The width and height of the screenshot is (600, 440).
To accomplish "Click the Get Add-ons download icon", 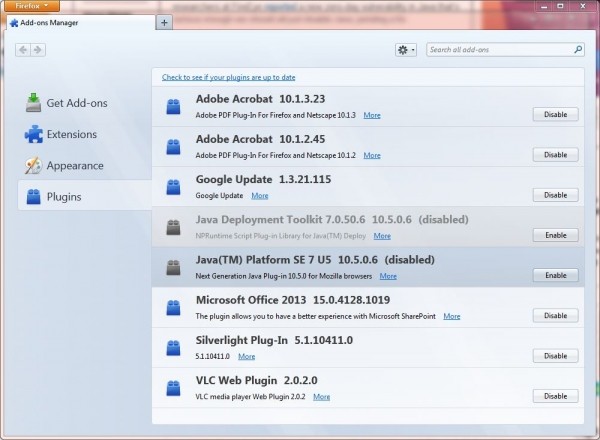I will coord(33,103).
